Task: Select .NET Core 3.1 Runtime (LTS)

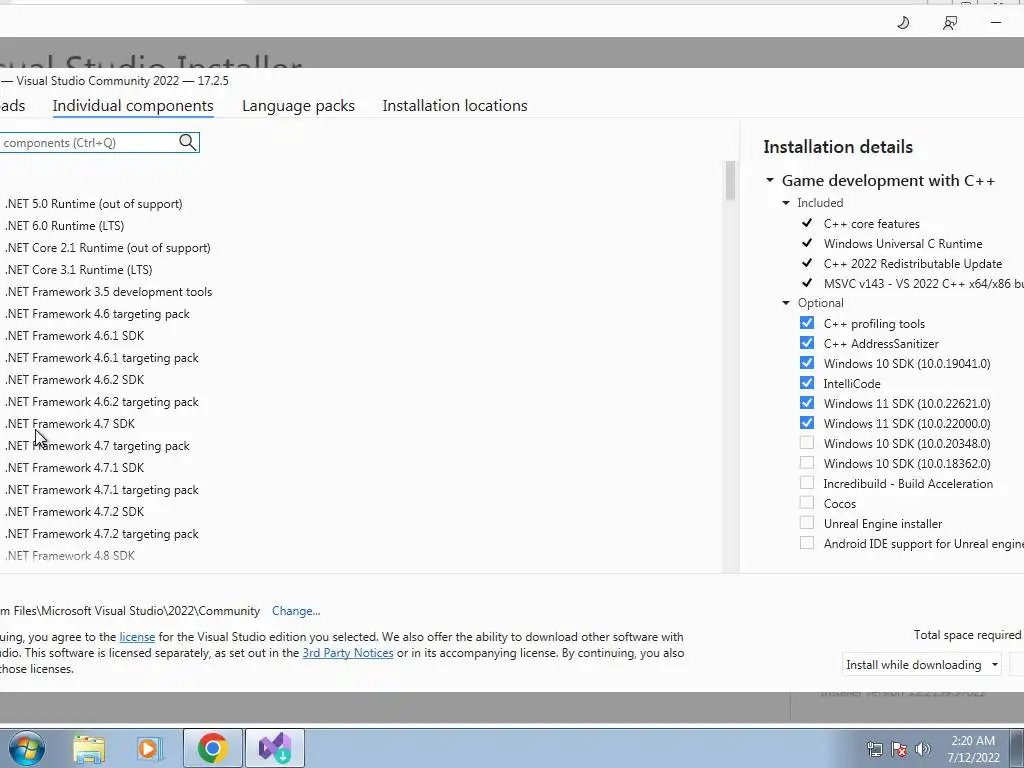Action: pyautogui.click(x=78, y=270)
